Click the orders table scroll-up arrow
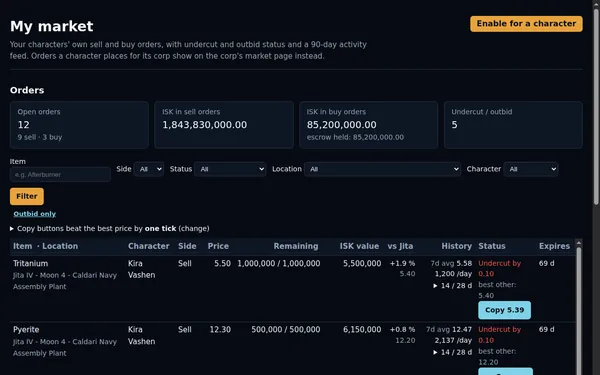 pos(579,243)
